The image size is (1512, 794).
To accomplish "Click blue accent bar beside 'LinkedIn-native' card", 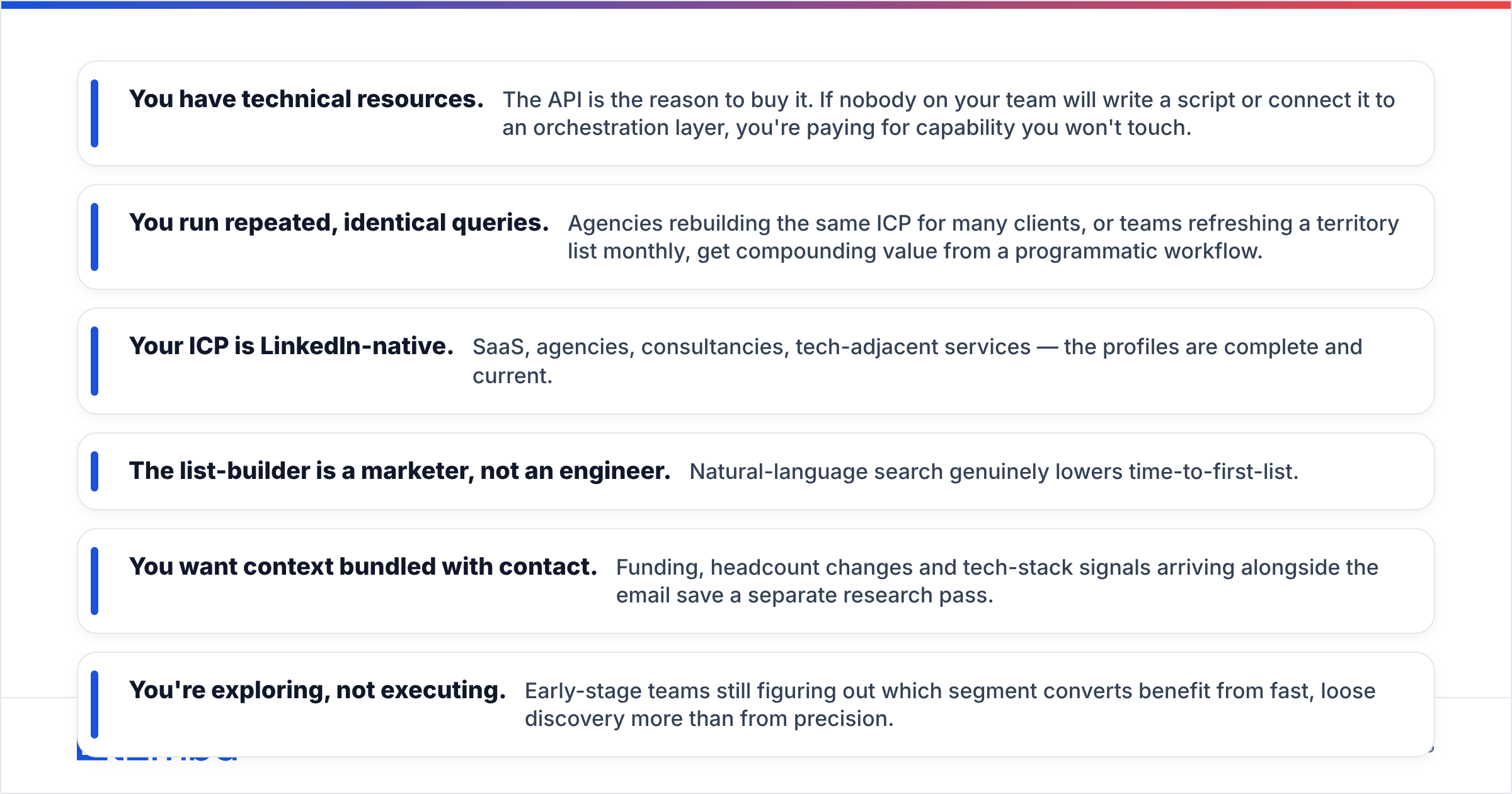I will coord(94,361).
